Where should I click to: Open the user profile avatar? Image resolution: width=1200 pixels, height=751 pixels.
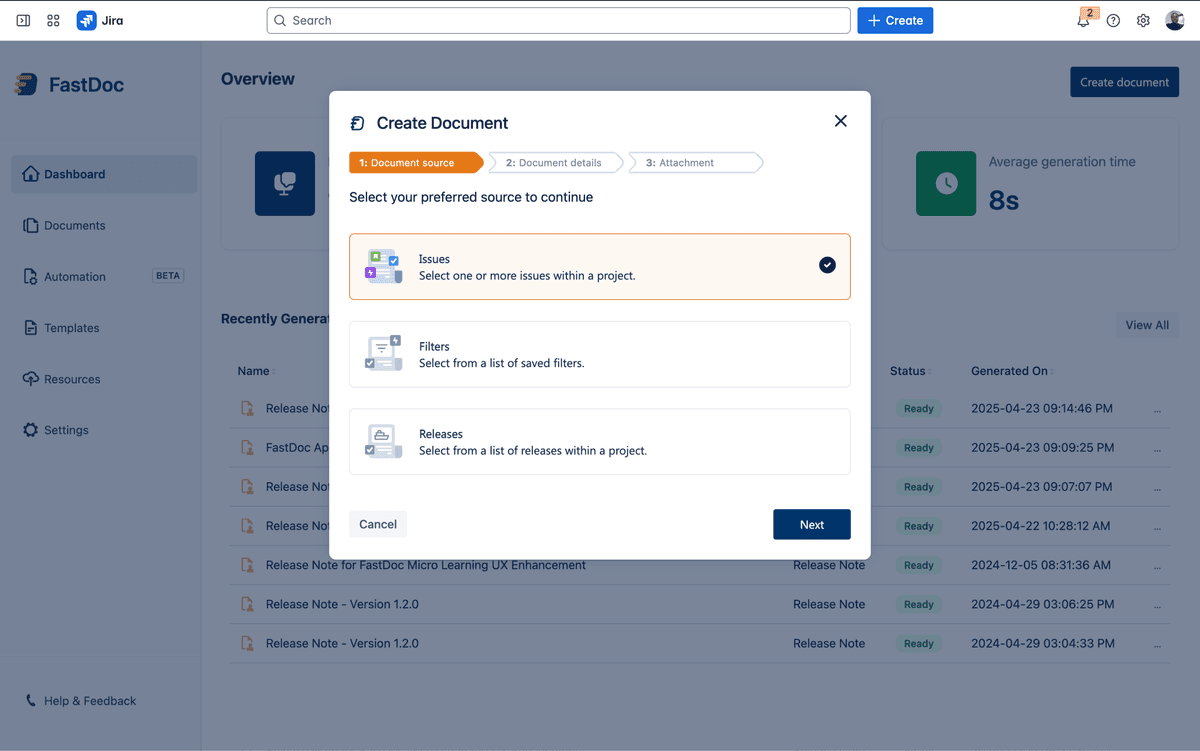pos(1175,21)
